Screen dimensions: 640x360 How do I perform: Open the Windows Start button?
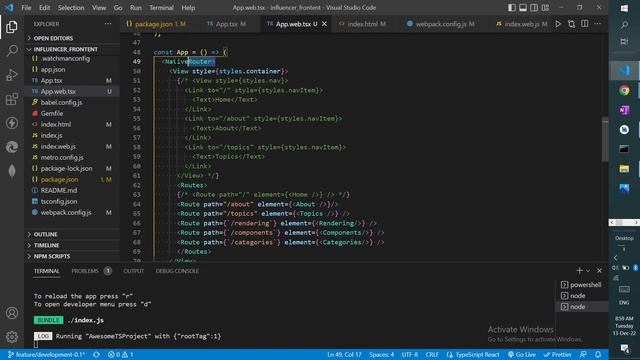pos(624,8)
